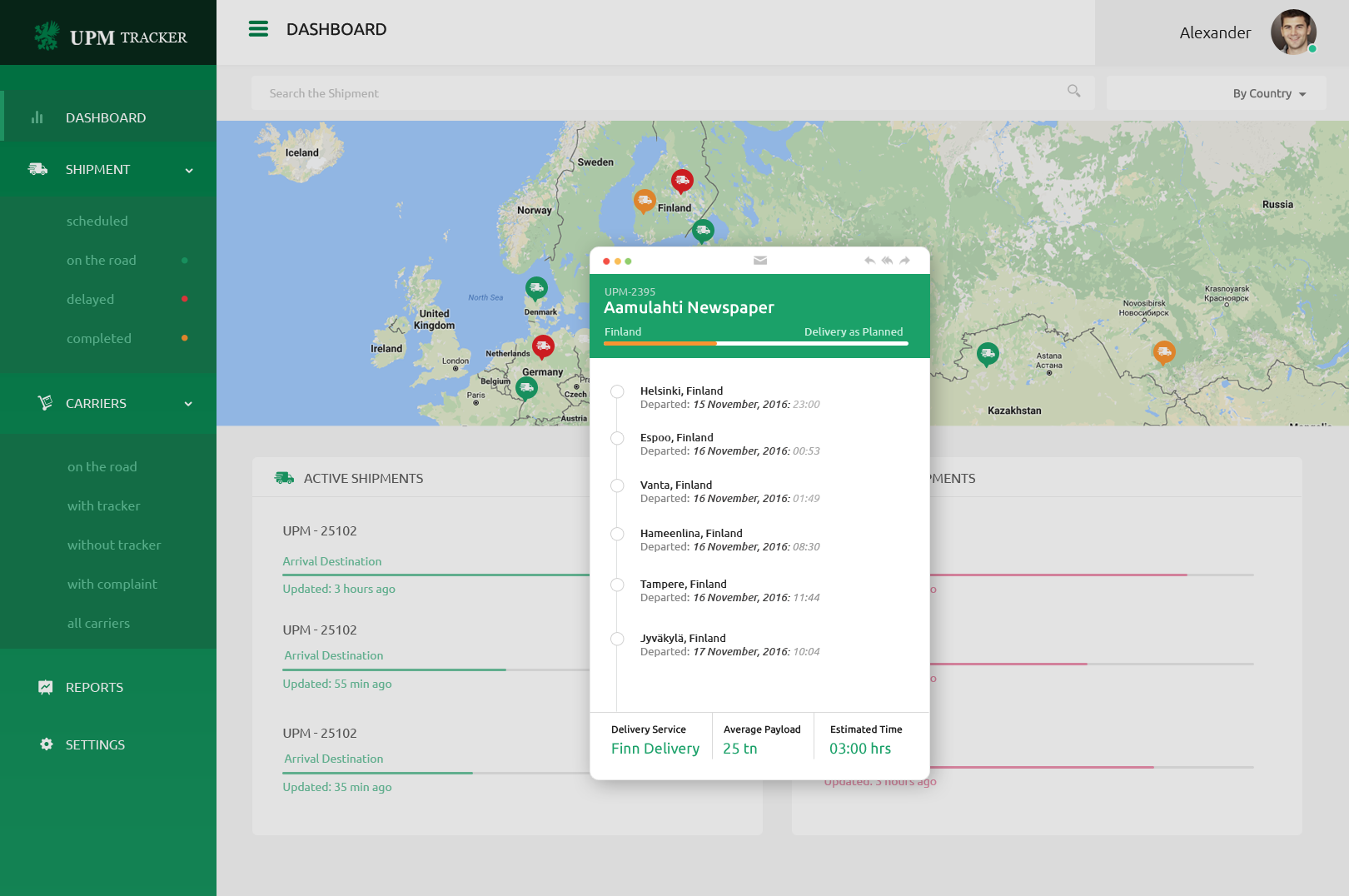Select the orange truck marker left of Finland label
The height and width of the screenshot is (896, 1349).
click(x=645, y=201)
